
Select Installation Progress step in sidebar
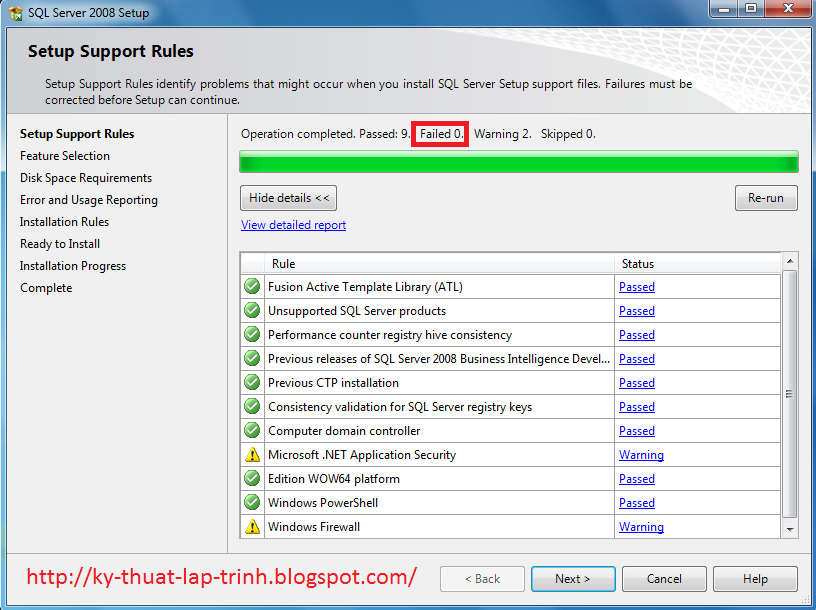pos(73,266)
